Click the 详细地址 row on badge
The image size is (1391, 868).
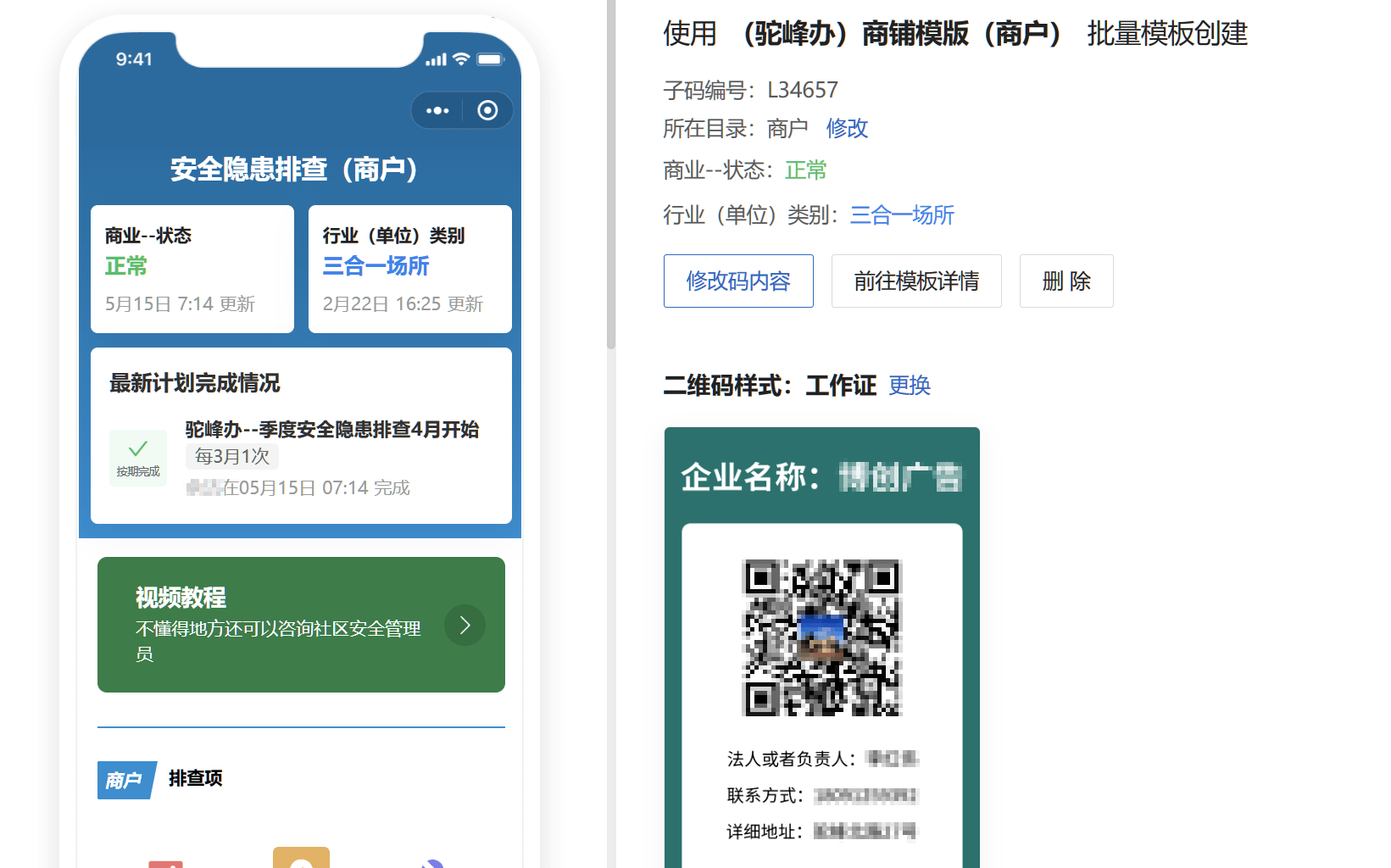(x=822, y=832)
